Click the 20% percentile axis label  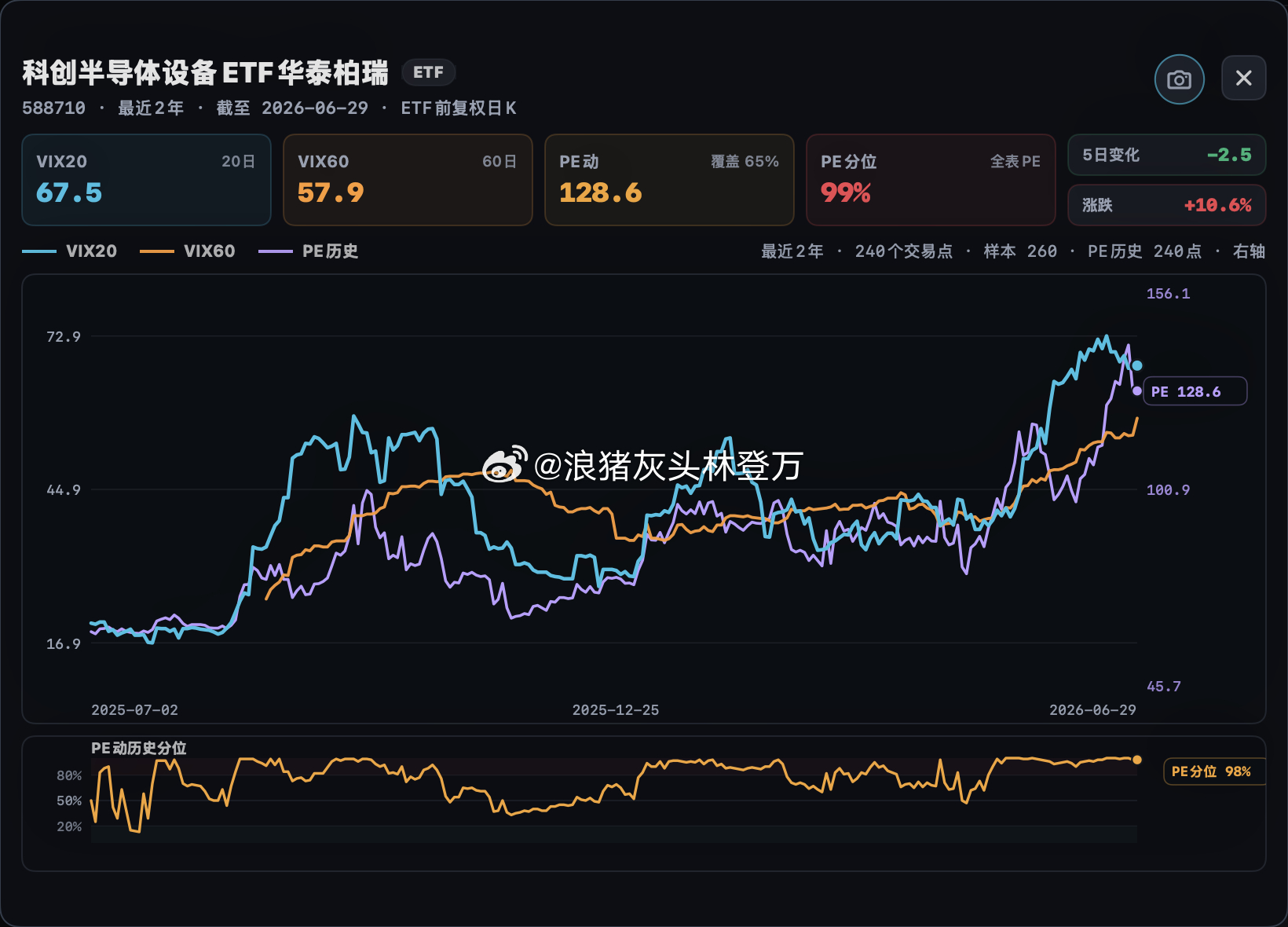pos(69,826)
